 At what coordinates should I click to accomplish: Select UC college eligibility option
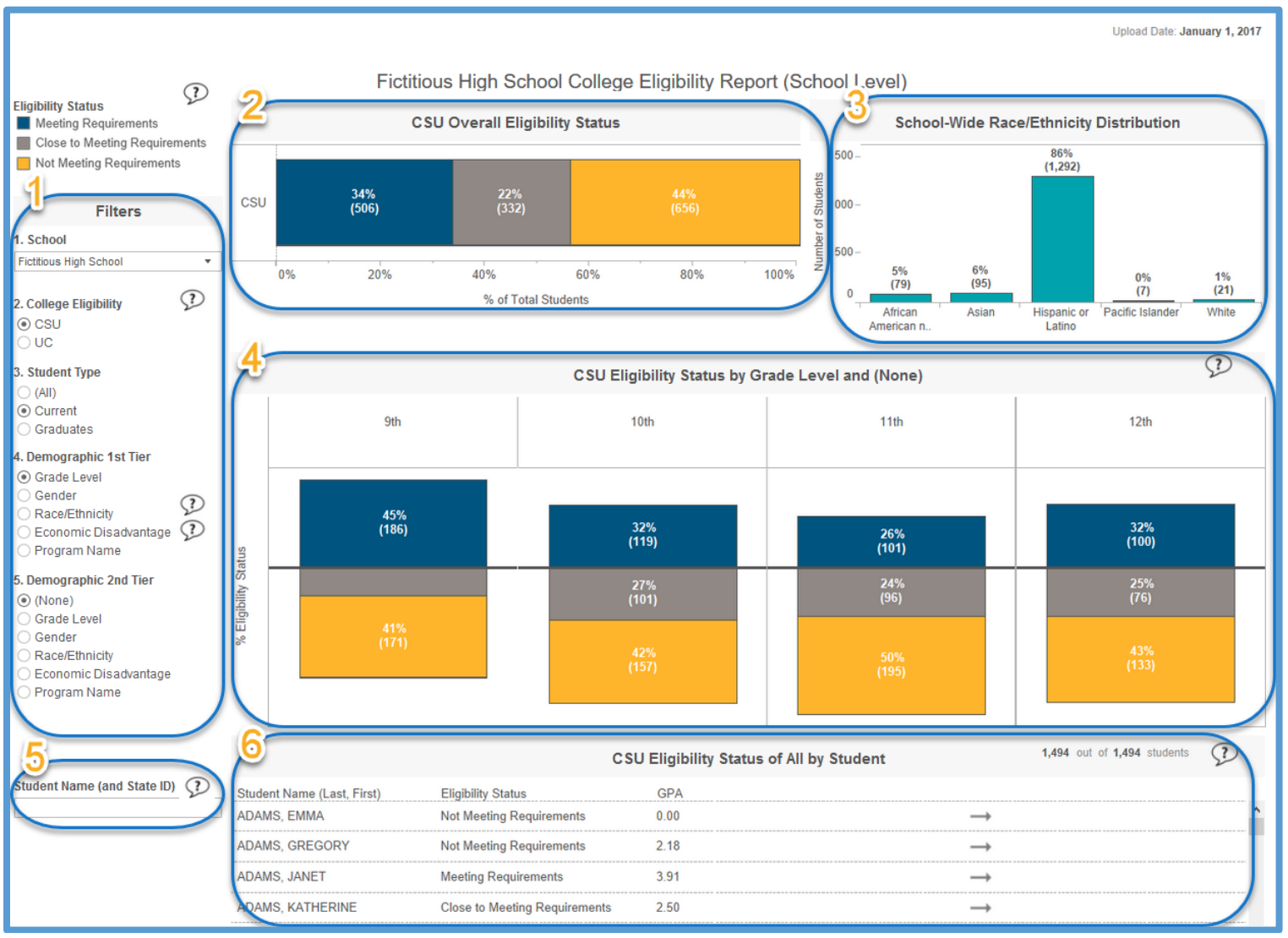pos(24,343)
